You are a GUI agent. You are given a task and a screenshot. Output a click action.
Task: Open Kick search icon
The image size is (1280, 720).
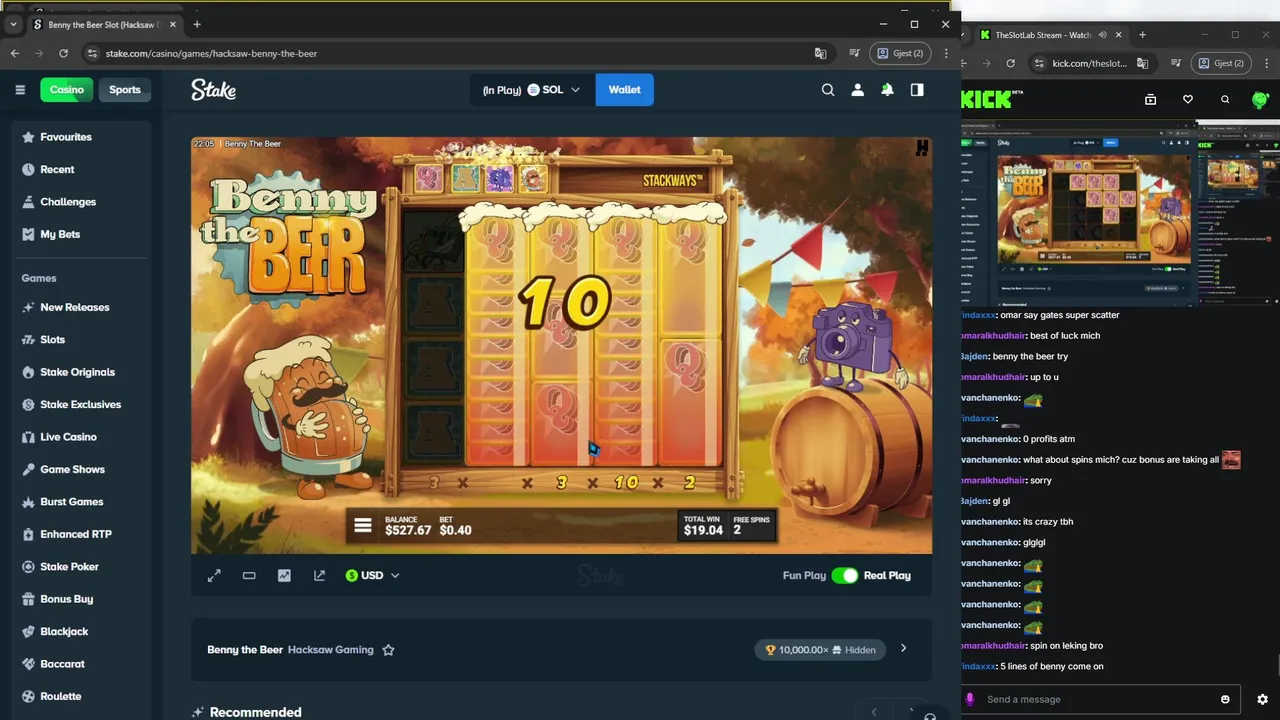(1225, 100)
